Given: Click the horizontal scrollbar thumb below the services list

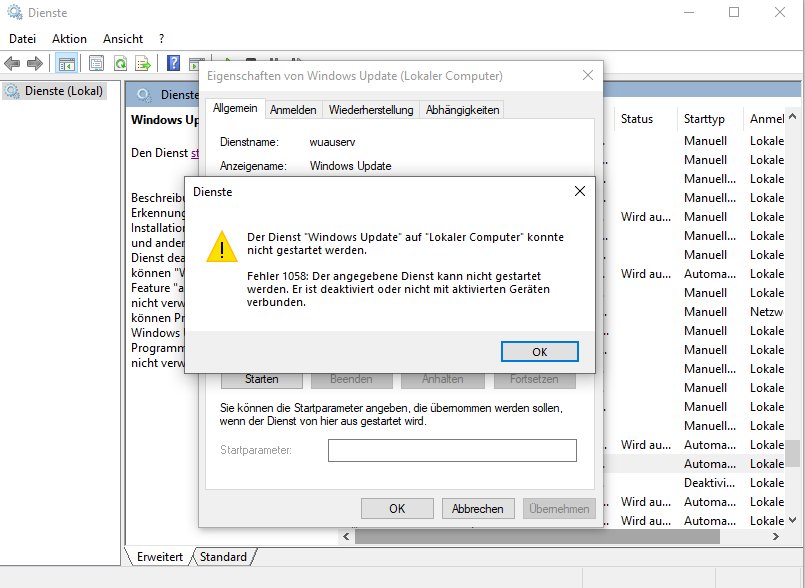Looking at the screenshot, I should (537, 537).
